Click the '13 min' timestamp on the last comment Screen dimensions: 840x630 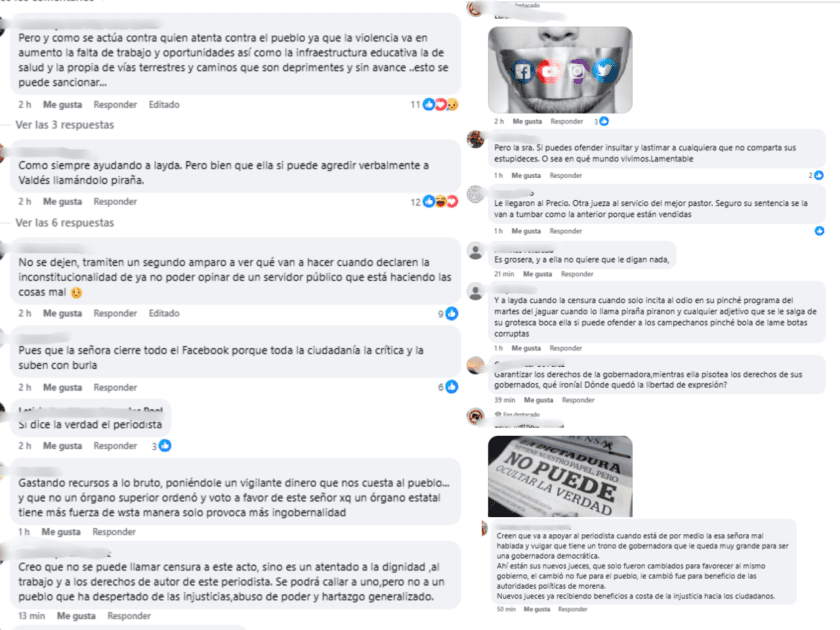32,616
